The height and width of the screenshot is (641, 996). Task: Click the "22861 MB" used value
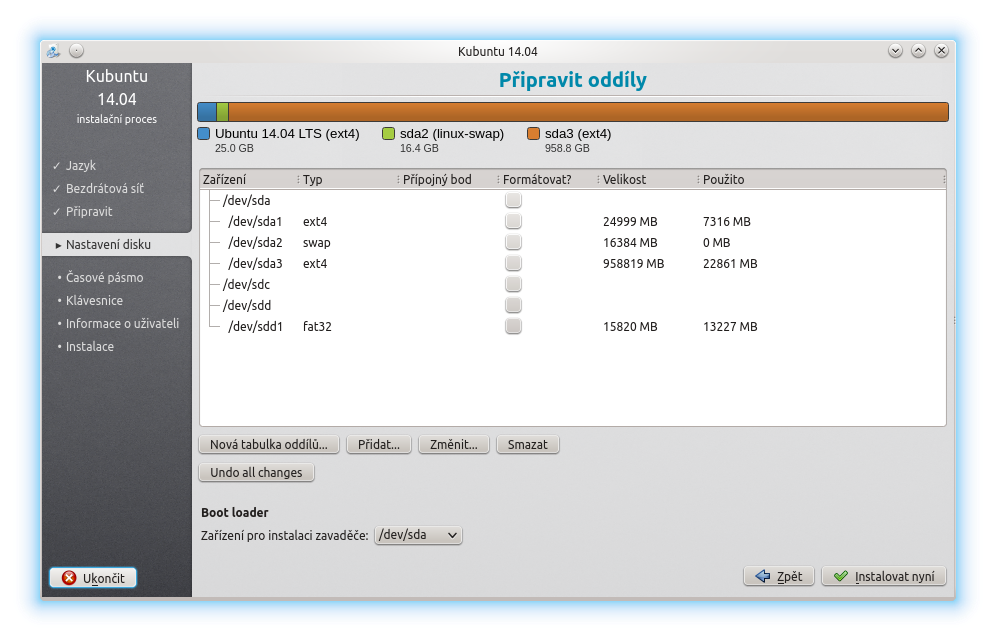point(730,264)
